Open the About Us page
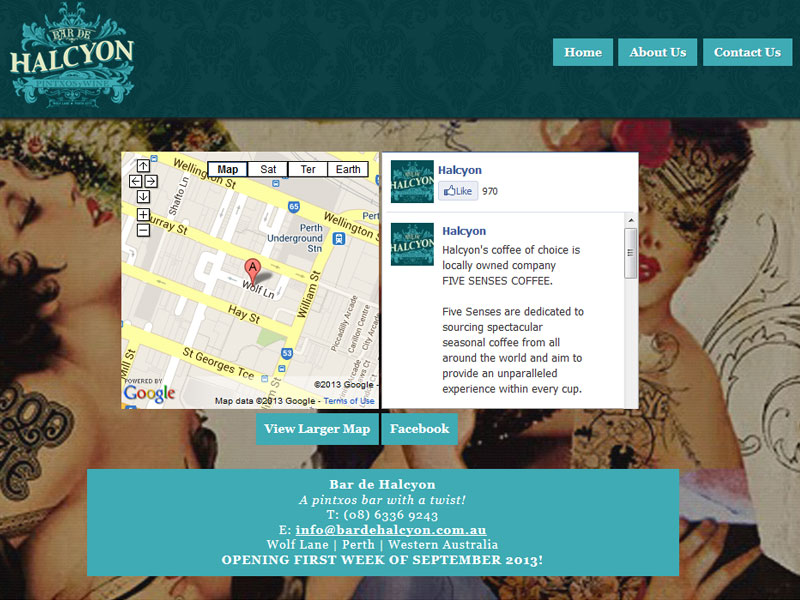 (657, 52)
